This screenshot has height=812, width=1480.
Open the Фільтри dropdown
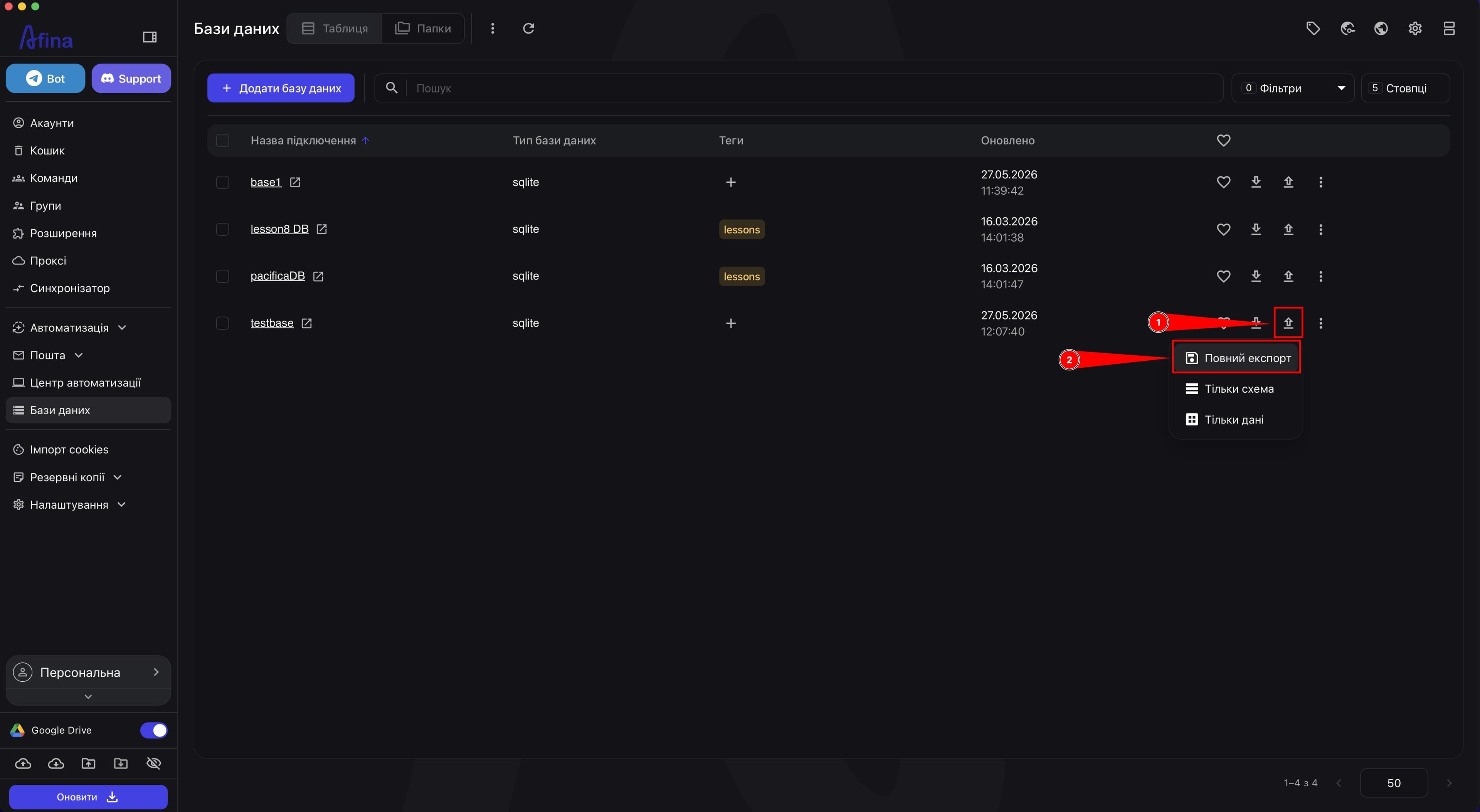click(x=1293, y=88)
